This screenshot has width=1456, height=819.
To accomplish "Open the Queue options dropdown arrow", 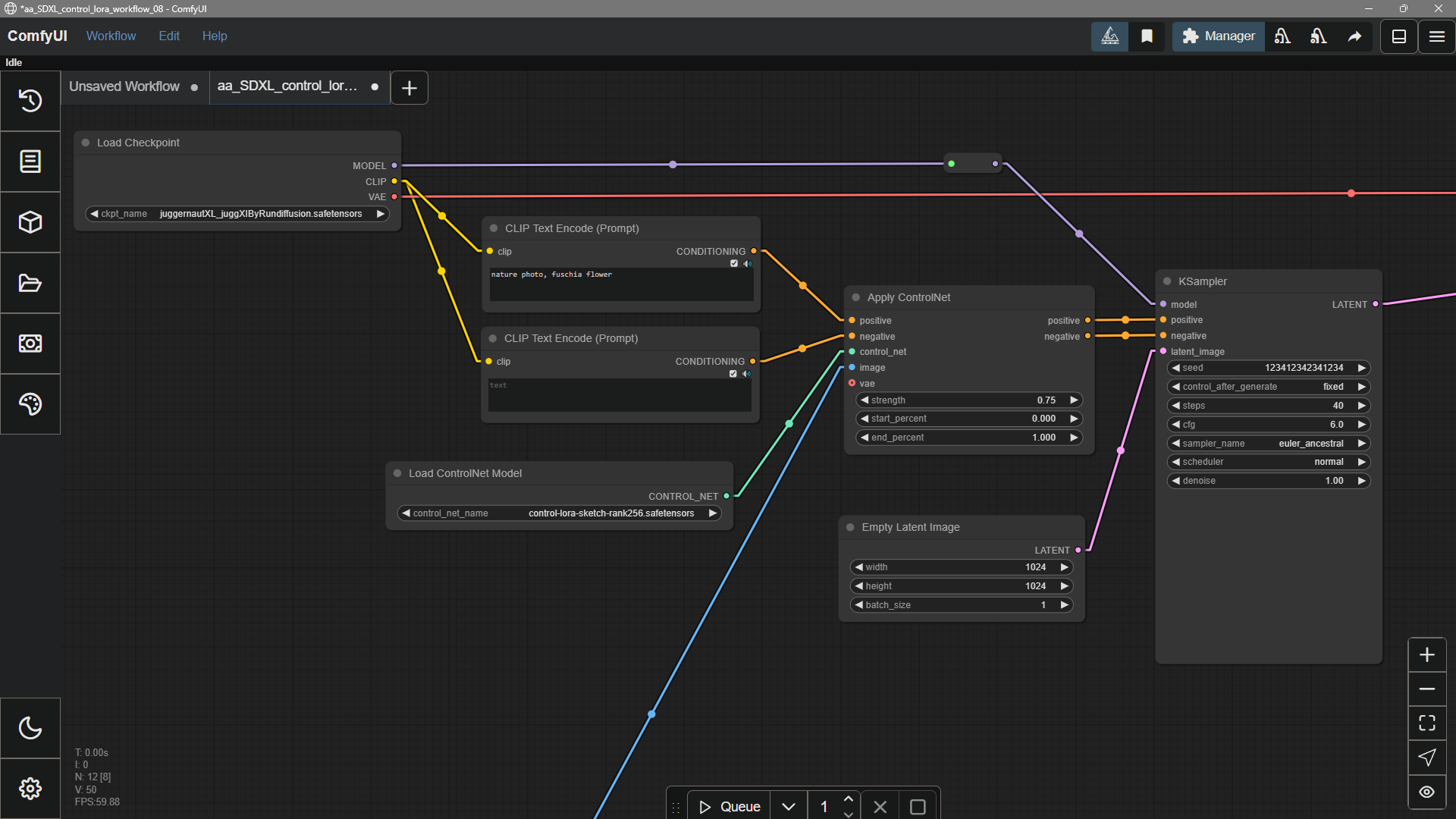I will (789, 807).
